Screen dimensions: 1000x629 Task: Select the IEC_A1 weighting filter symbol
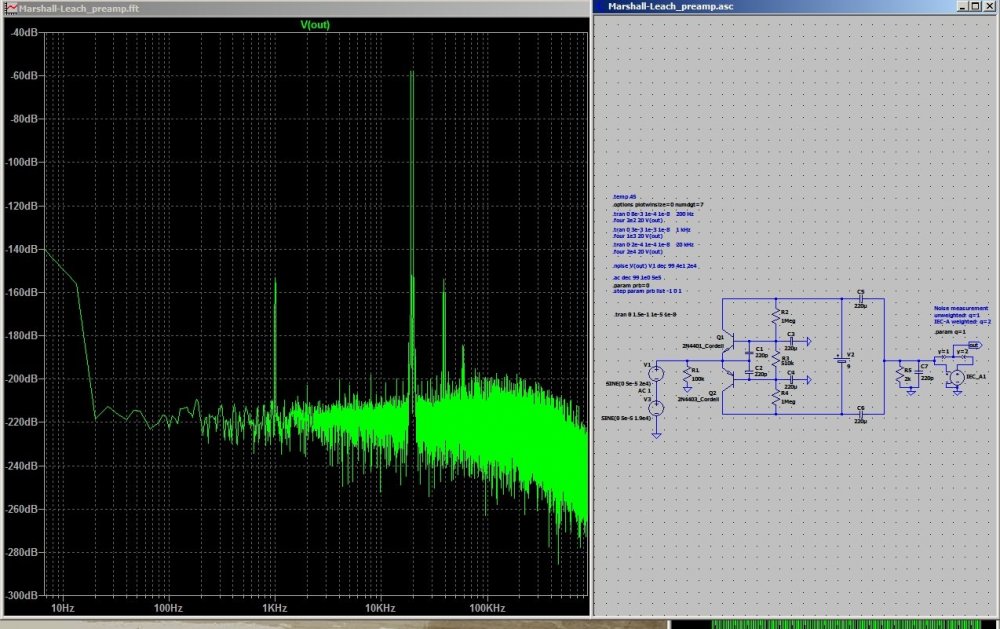tap(957, 377)
